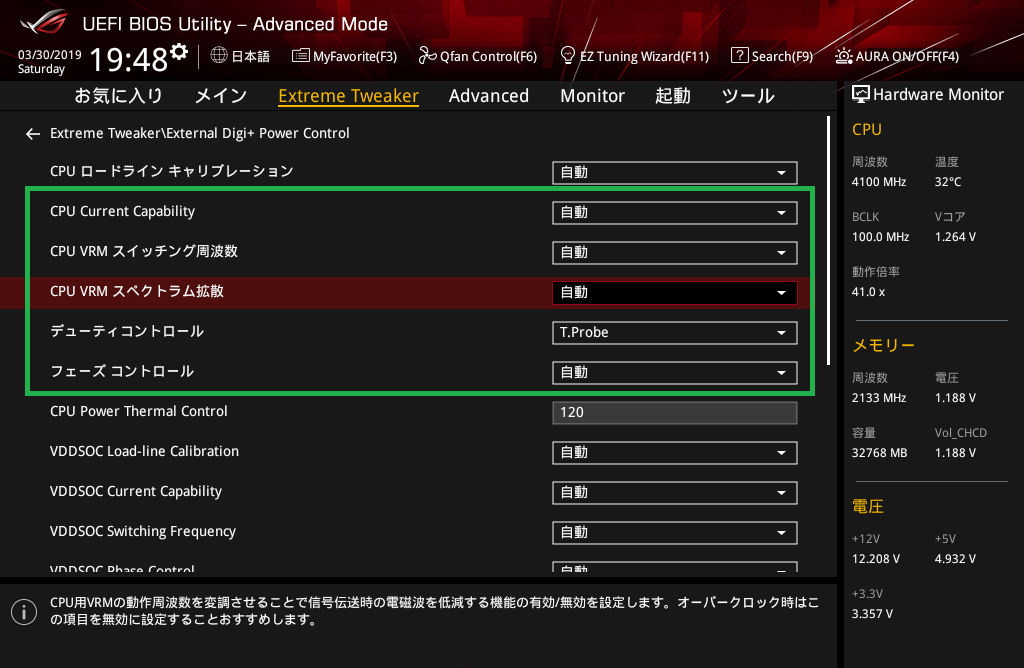Open フェーズ コントロール dropdown
Screen dimensions: 1024x668
point(675,373)
